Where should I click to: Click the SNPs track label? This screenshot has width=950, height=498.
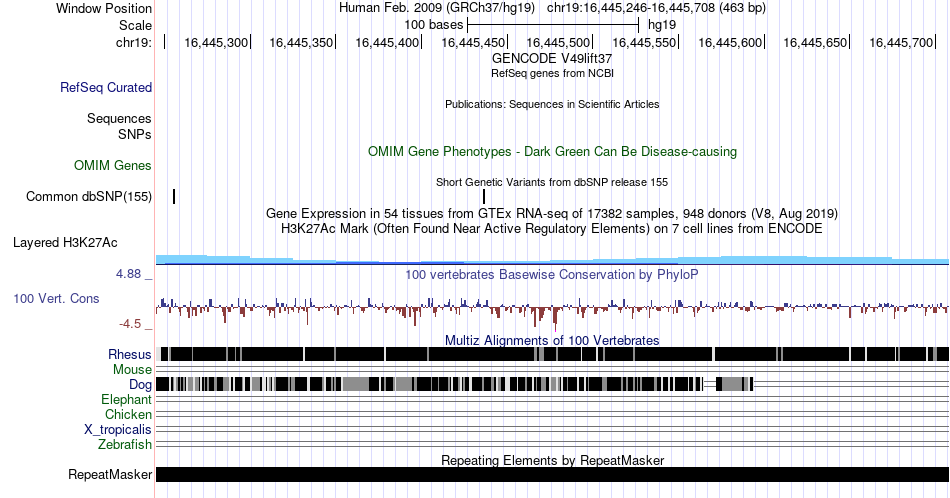135,134
